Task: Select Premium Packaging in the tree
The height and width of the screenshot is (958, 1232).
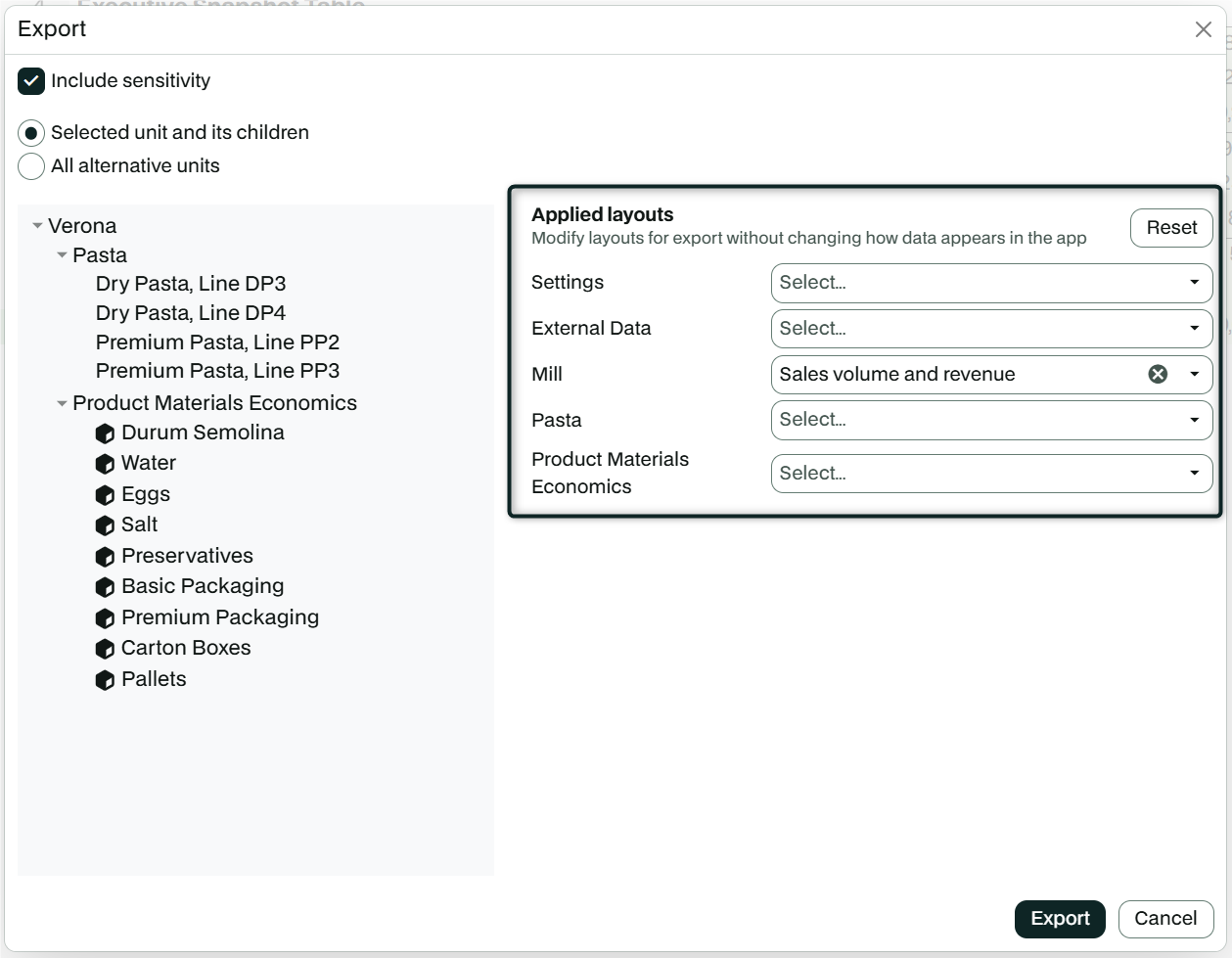Action: click(220, 617)
